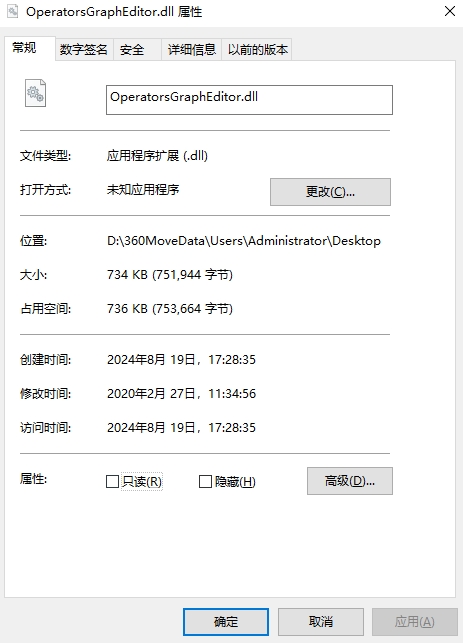This screenshot has width=463, height=643.
Task: Select the 详细信息 tab
Action: tap(192, 50)
